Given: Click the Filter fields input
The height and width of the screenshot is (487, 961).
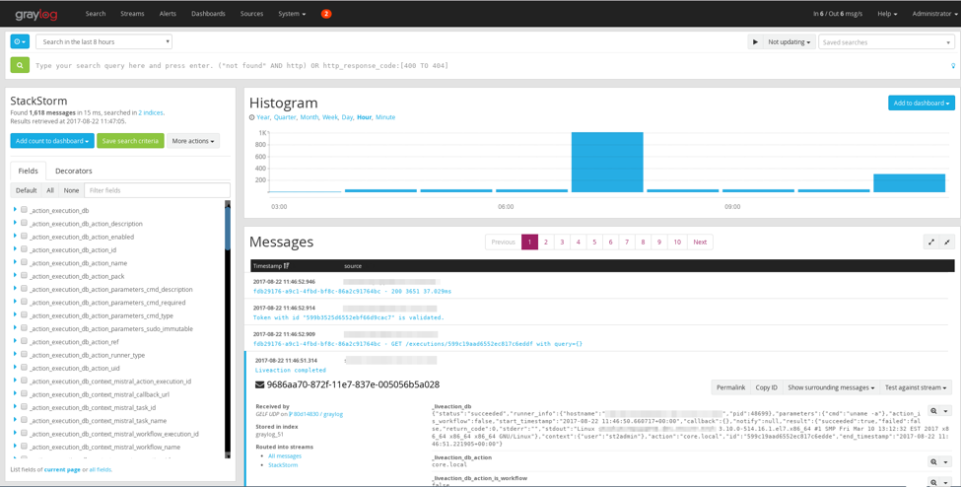Looking at the screenshot, I should (157, 191).
